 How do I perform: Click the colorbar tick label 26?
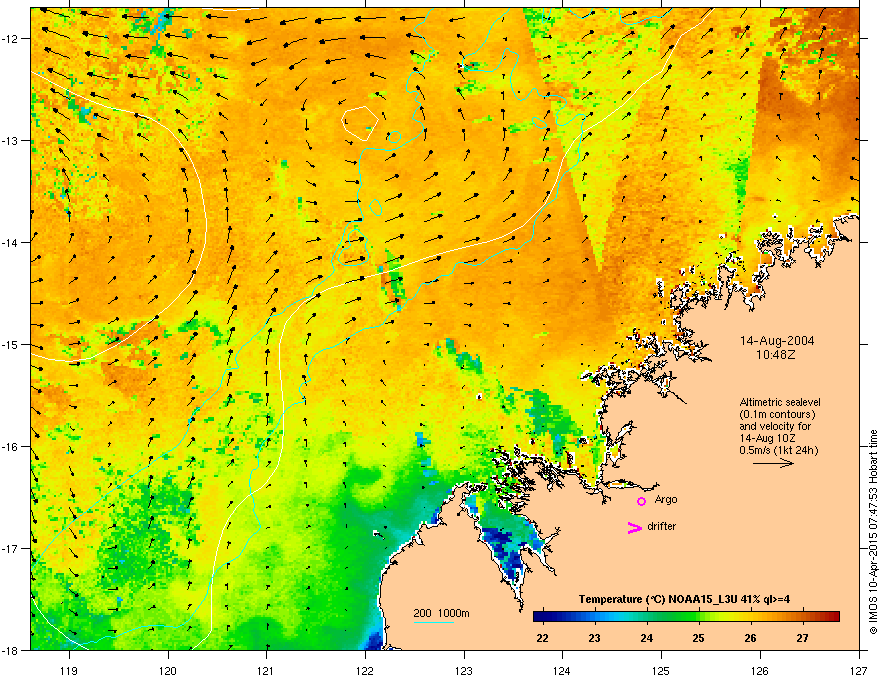750,638
